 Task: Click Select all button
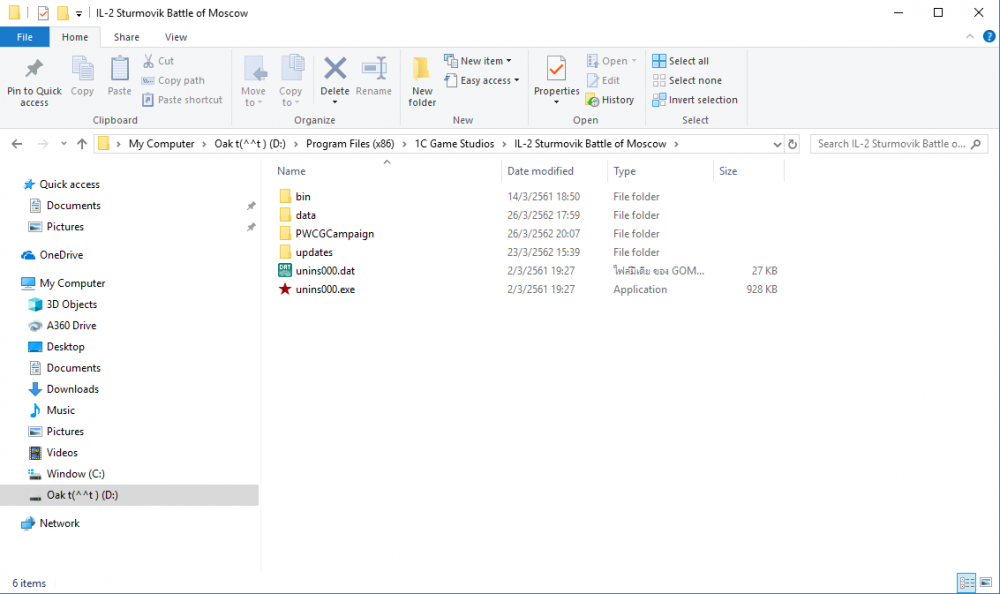tap(681, 61)
